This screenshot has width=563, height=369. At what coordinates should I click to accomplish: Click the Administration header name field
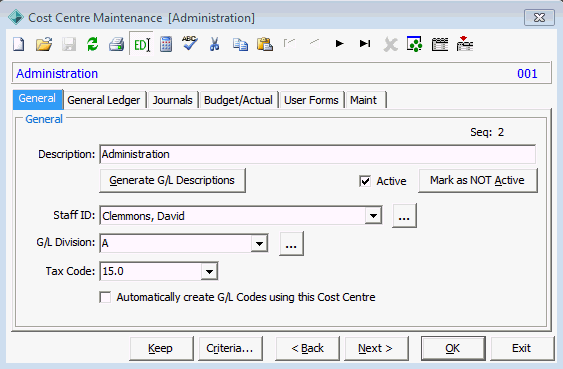(57, 74)
